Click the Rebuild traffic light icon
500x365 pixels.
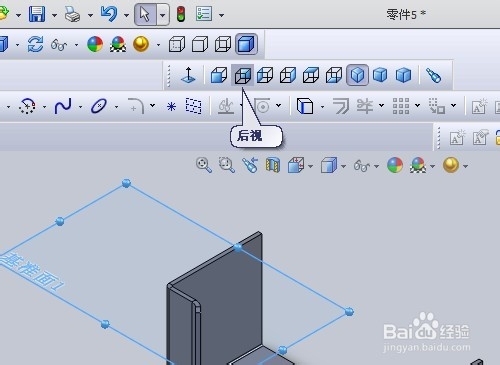[181, 14]
